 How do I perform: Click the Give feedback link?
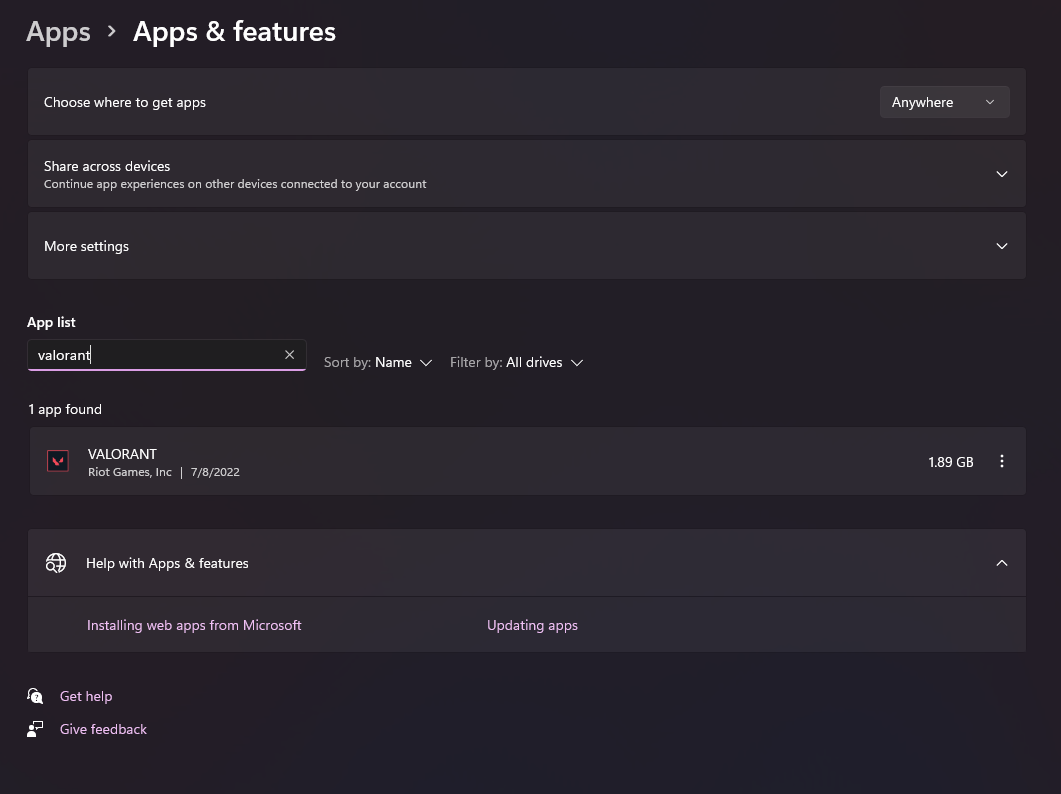[x=103, y=729]
